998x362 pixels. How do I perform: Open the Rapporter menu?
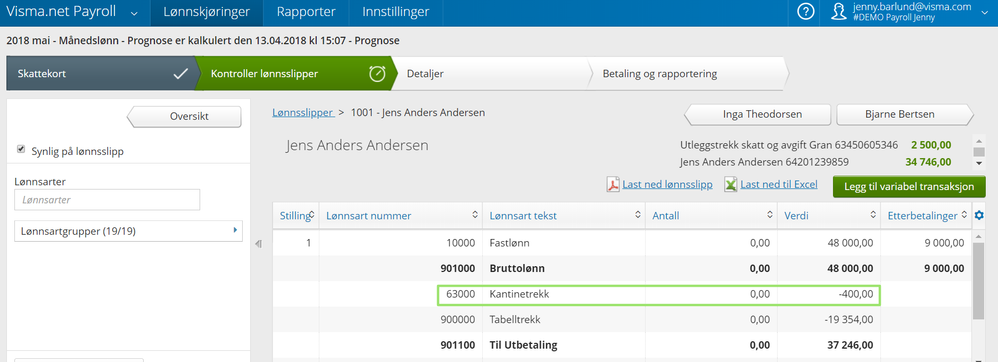307,12
